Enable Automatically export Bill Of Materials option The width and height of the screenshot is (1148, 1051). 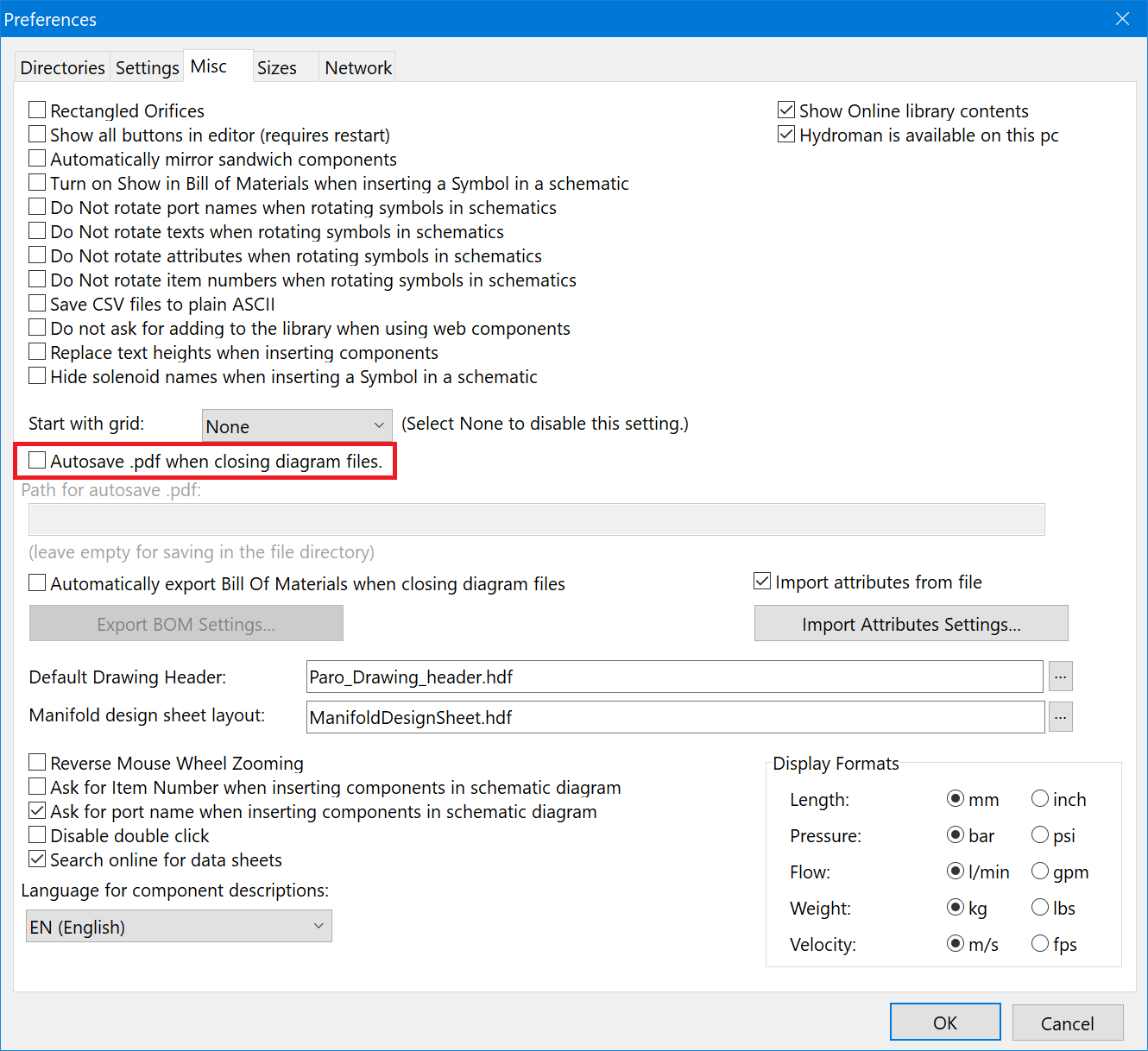[x=36, y=582]
